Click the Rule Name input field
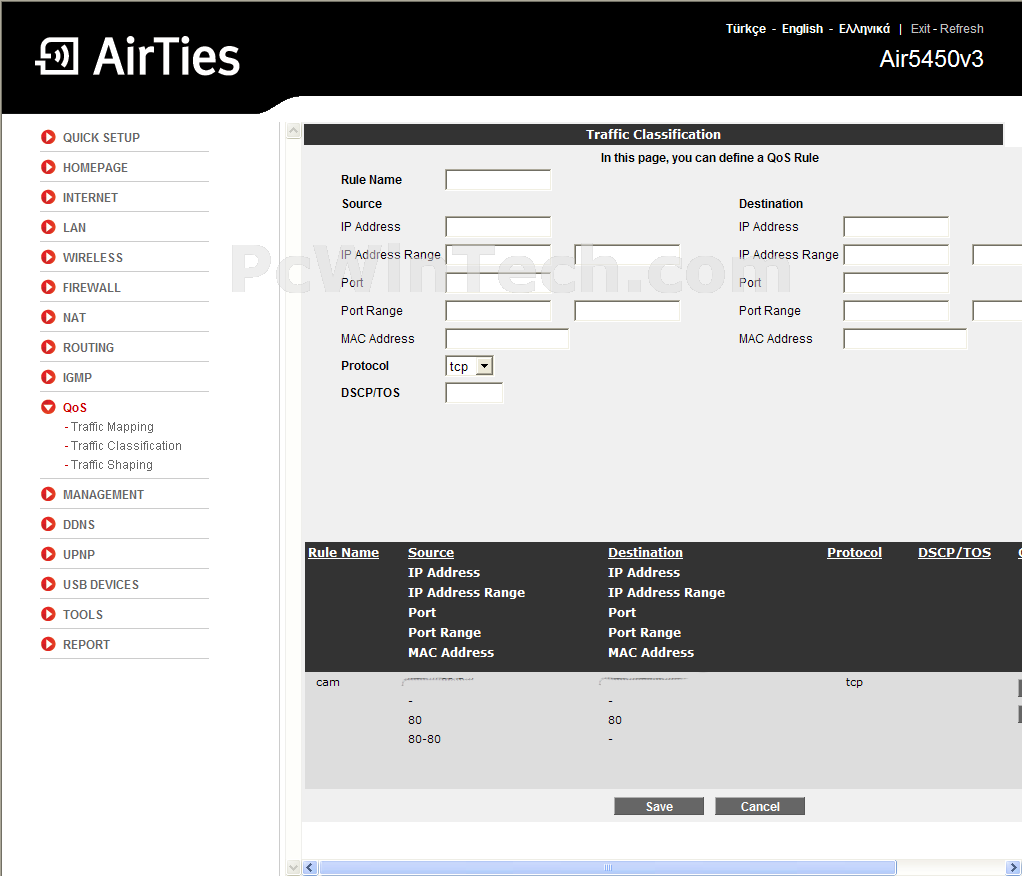1022x876 pixels. coord(498,180)
